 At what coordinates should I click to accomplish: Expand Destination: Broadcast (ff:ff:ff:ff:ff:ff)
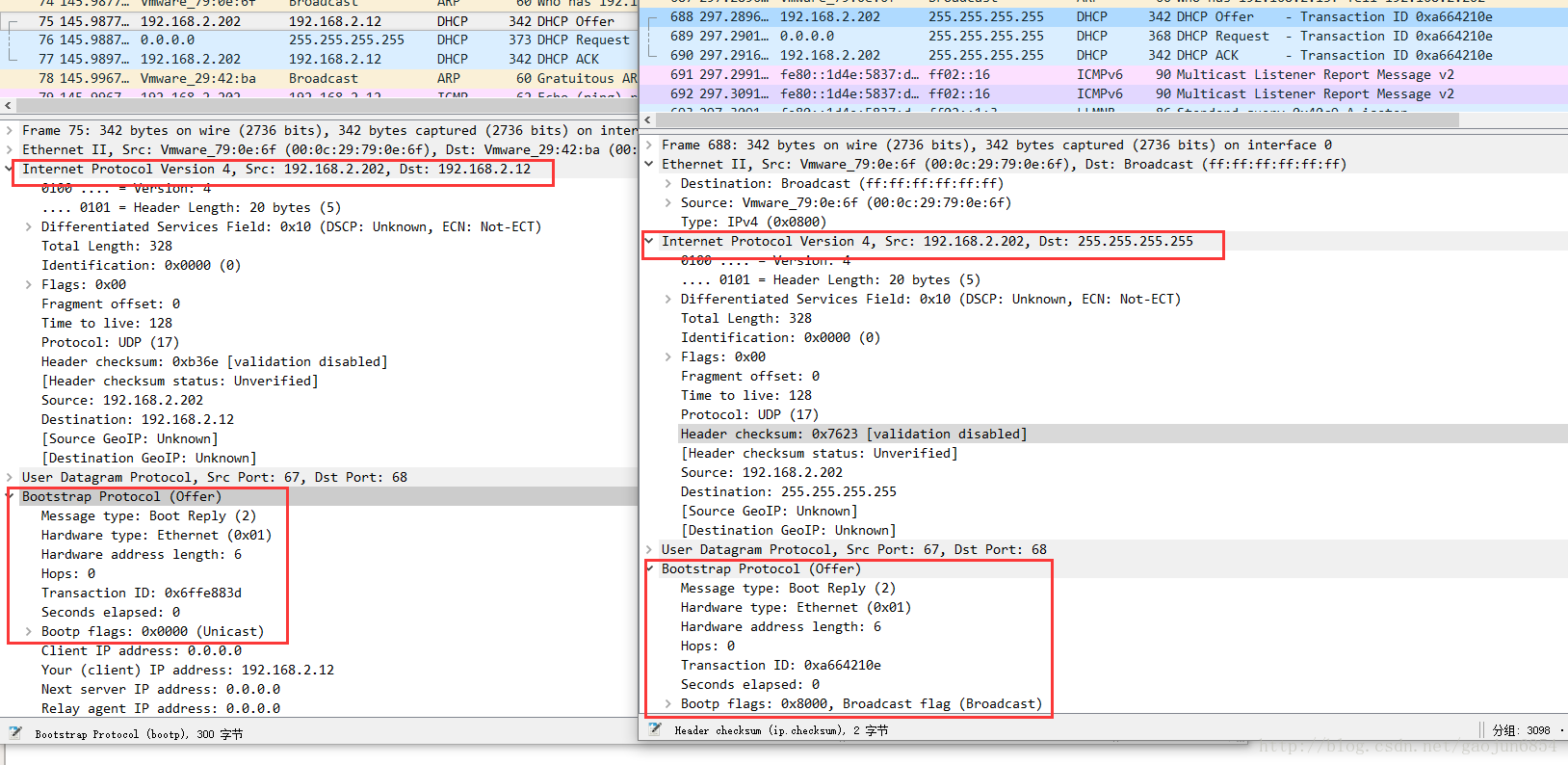[x=668, y=183]
